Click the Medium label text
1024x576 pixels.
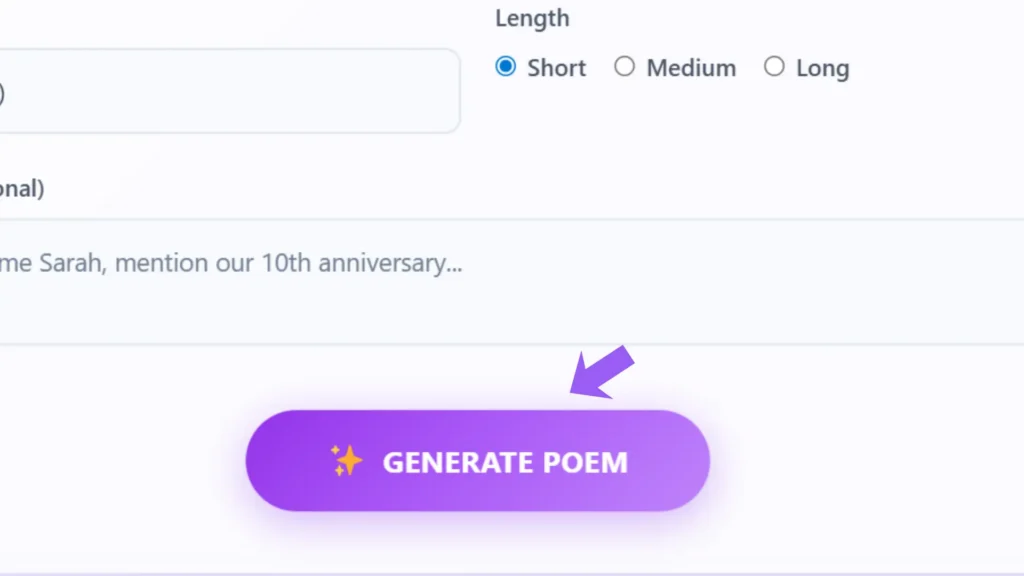(689, 68)
